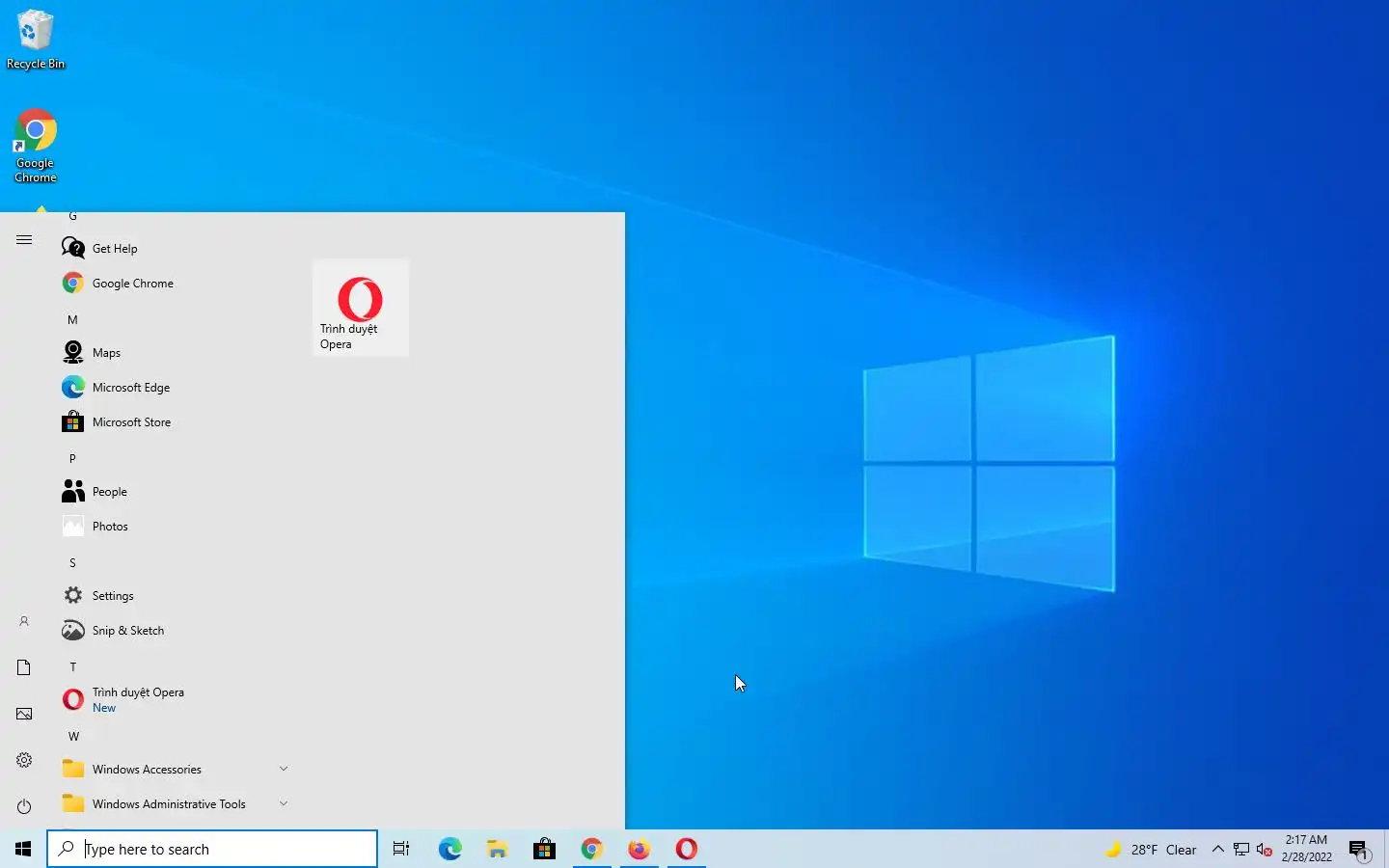Focus the taskbar search box
This screenshot has height=868, width=1389.
[212, 849]
